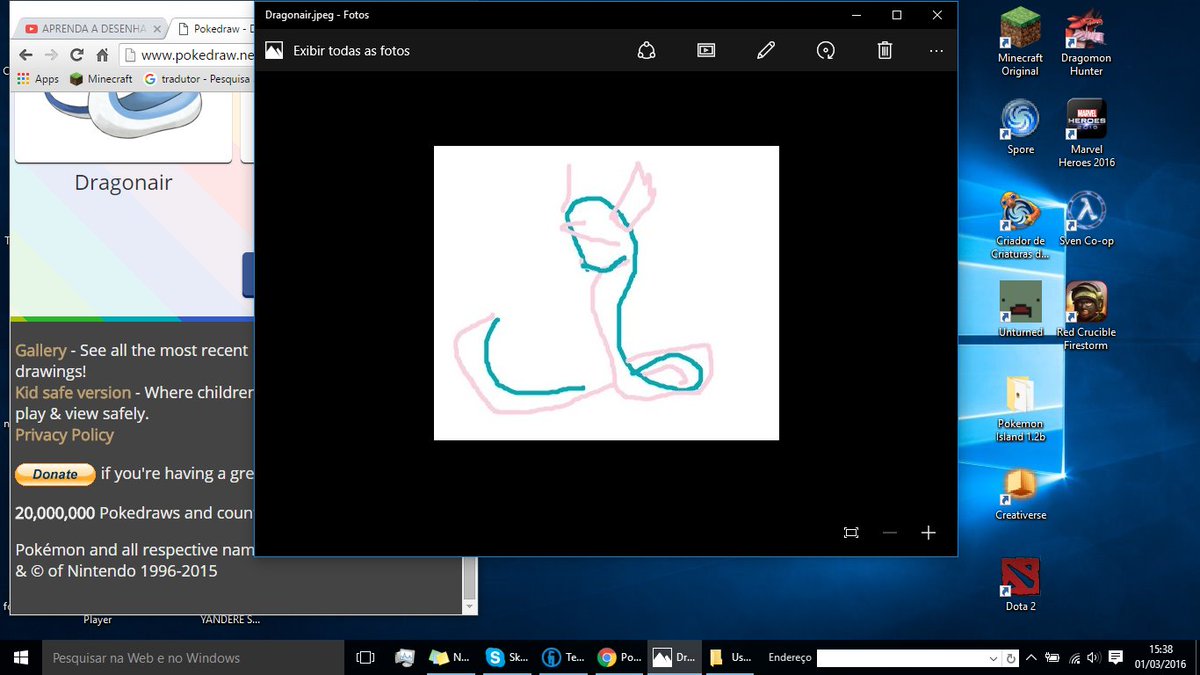The width and height of the screenshot is (1200, 675).
Task: Open Dota 2 desktop shortcut
Action: click(1020, 585)
